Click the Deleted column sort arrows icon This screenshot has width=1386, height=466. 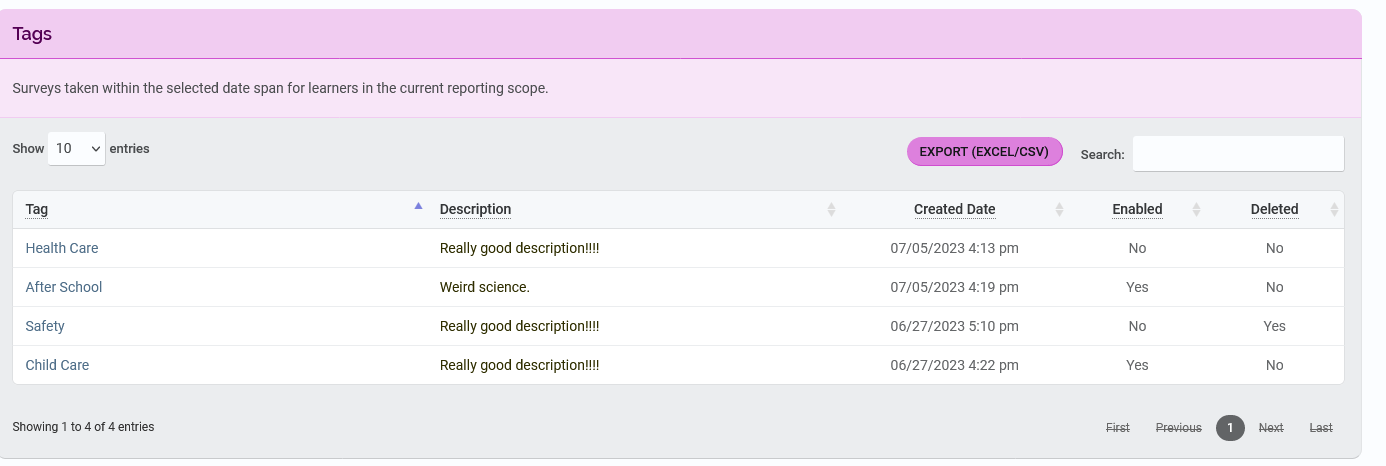coord(1333,210)
